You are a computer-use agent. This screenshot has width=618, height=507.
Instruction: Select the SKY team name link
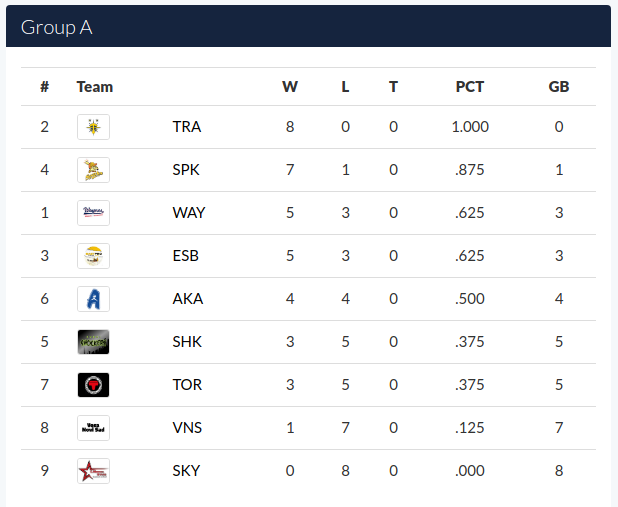pos(186,471)
